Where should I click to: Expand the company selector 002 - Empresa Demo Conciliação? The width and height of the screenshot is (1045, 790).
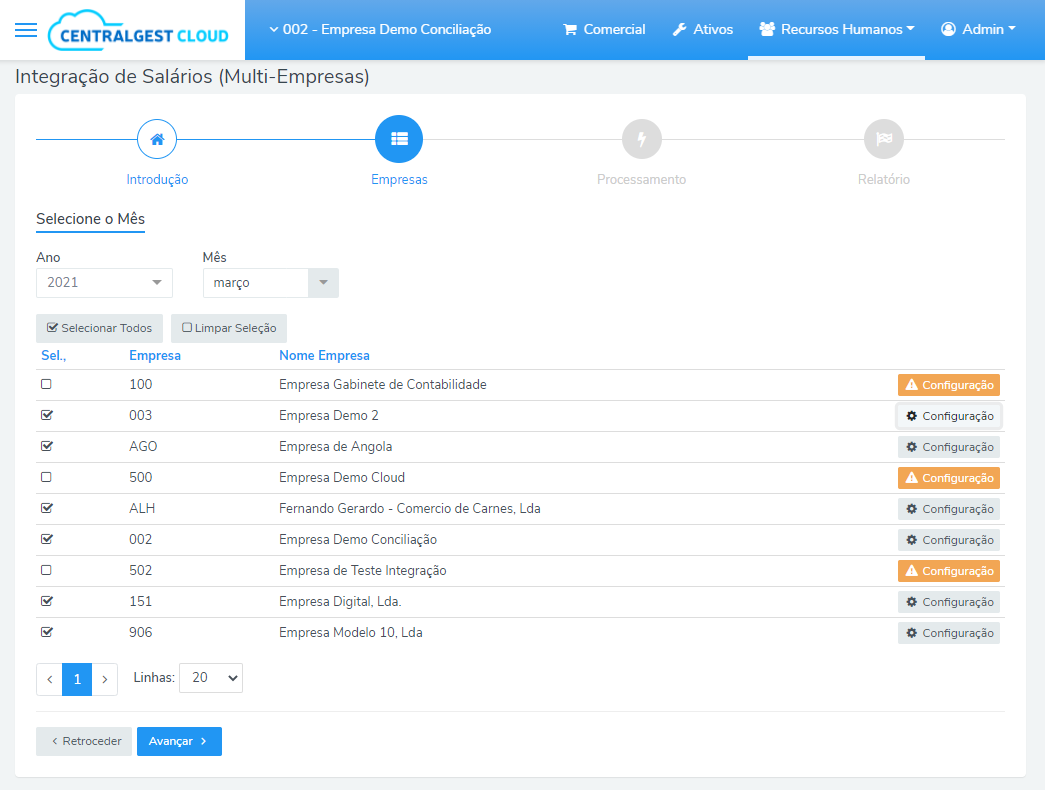click(x=380, y=29)
